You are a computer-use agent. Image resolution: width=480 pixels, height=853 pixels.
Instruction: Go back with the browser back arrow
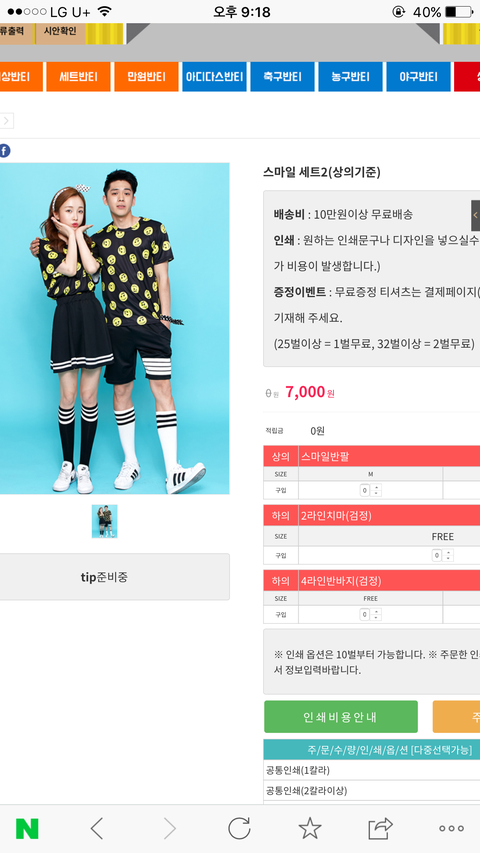coord(96,829)
